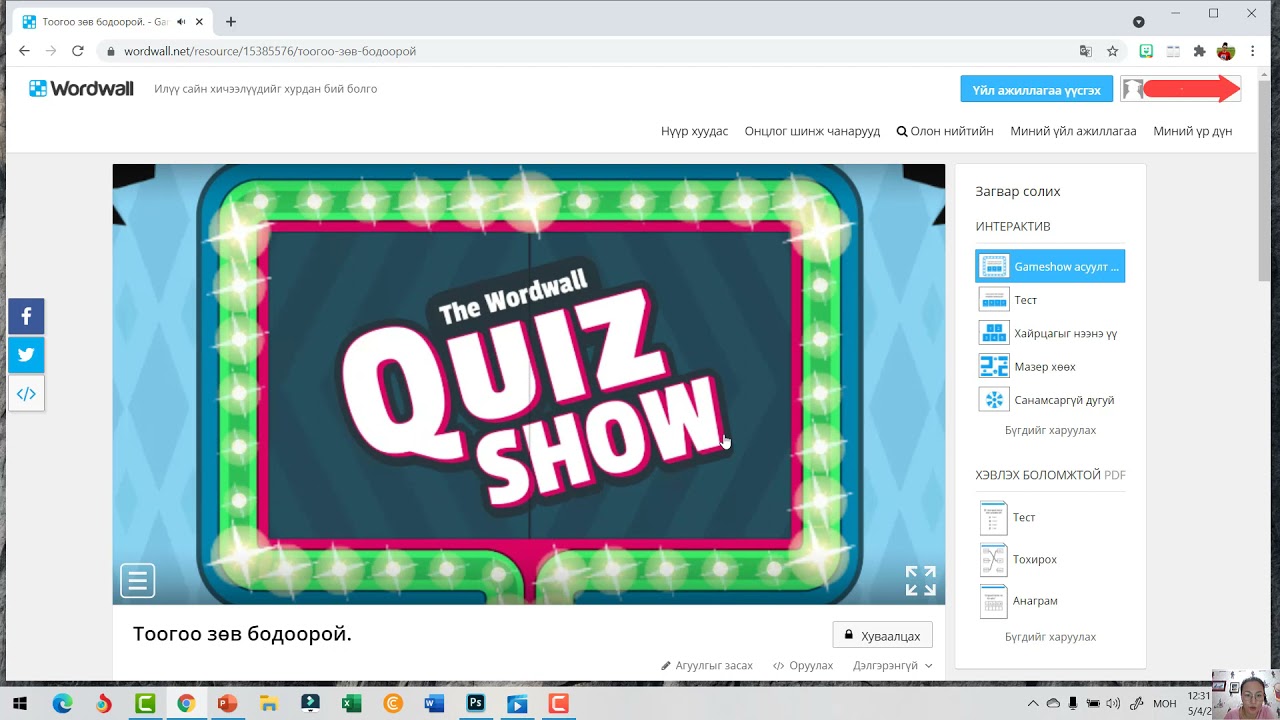Viewport: 1280px width, 720px height.
Task: Click the green smiley extension icon
Action: pyautogui.click(x=1146, y=51)
